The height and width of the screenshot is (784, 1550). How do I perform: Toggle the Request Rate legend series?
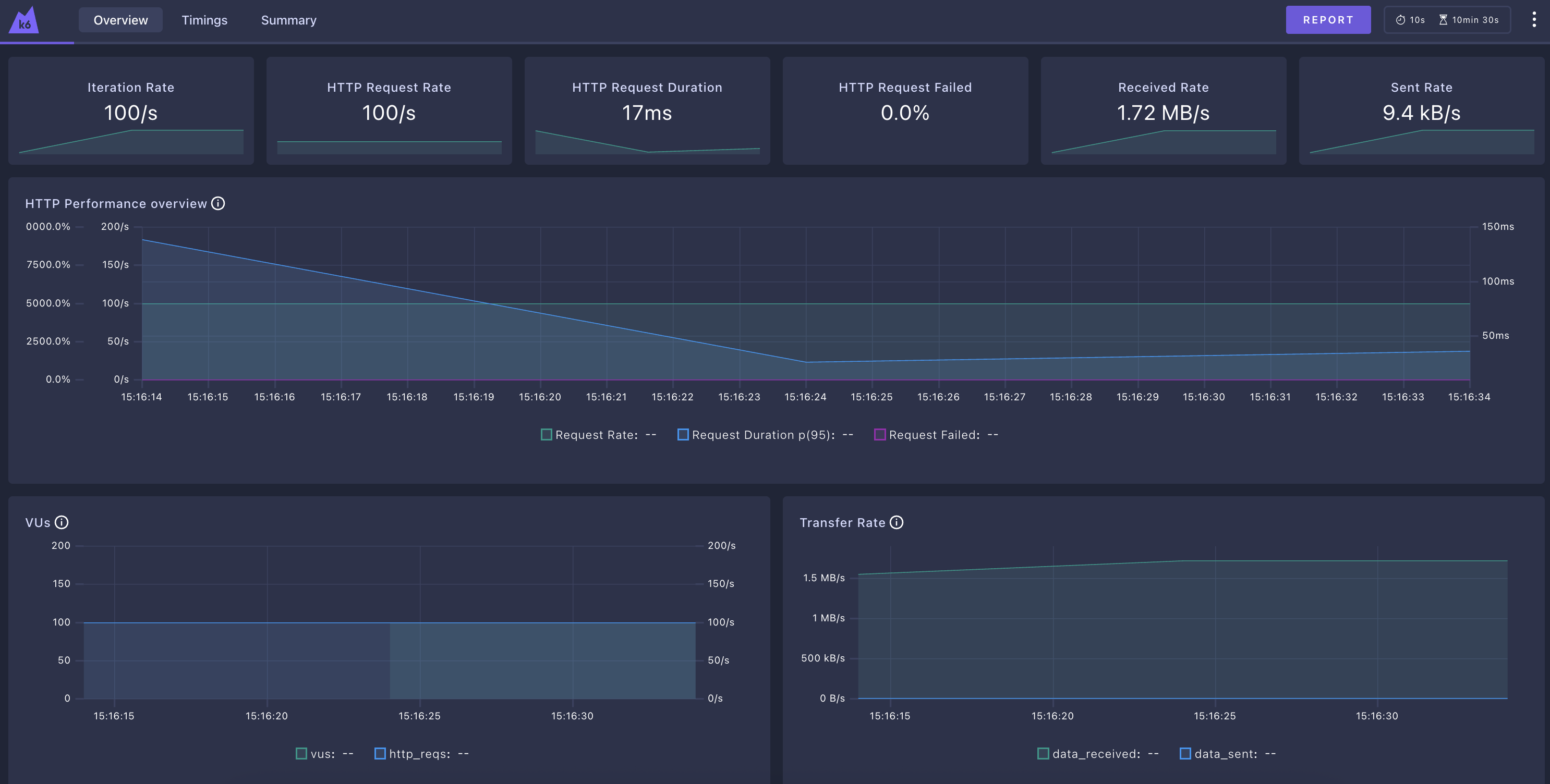click(x=547, y=435)
